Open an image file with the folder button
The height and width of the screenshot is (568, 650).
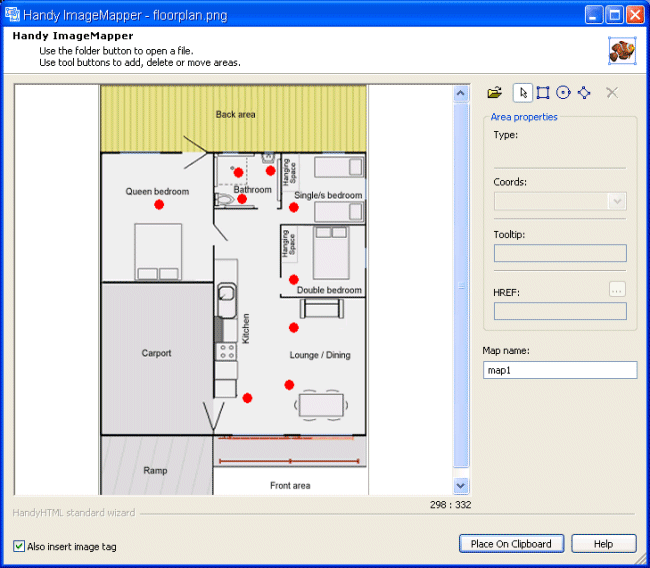[495, 92]
